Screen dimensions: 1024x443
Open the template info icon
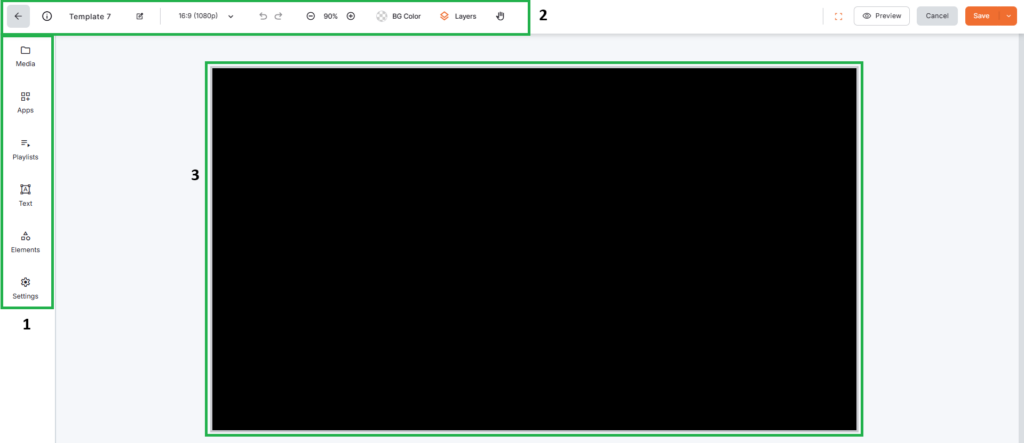46,16
